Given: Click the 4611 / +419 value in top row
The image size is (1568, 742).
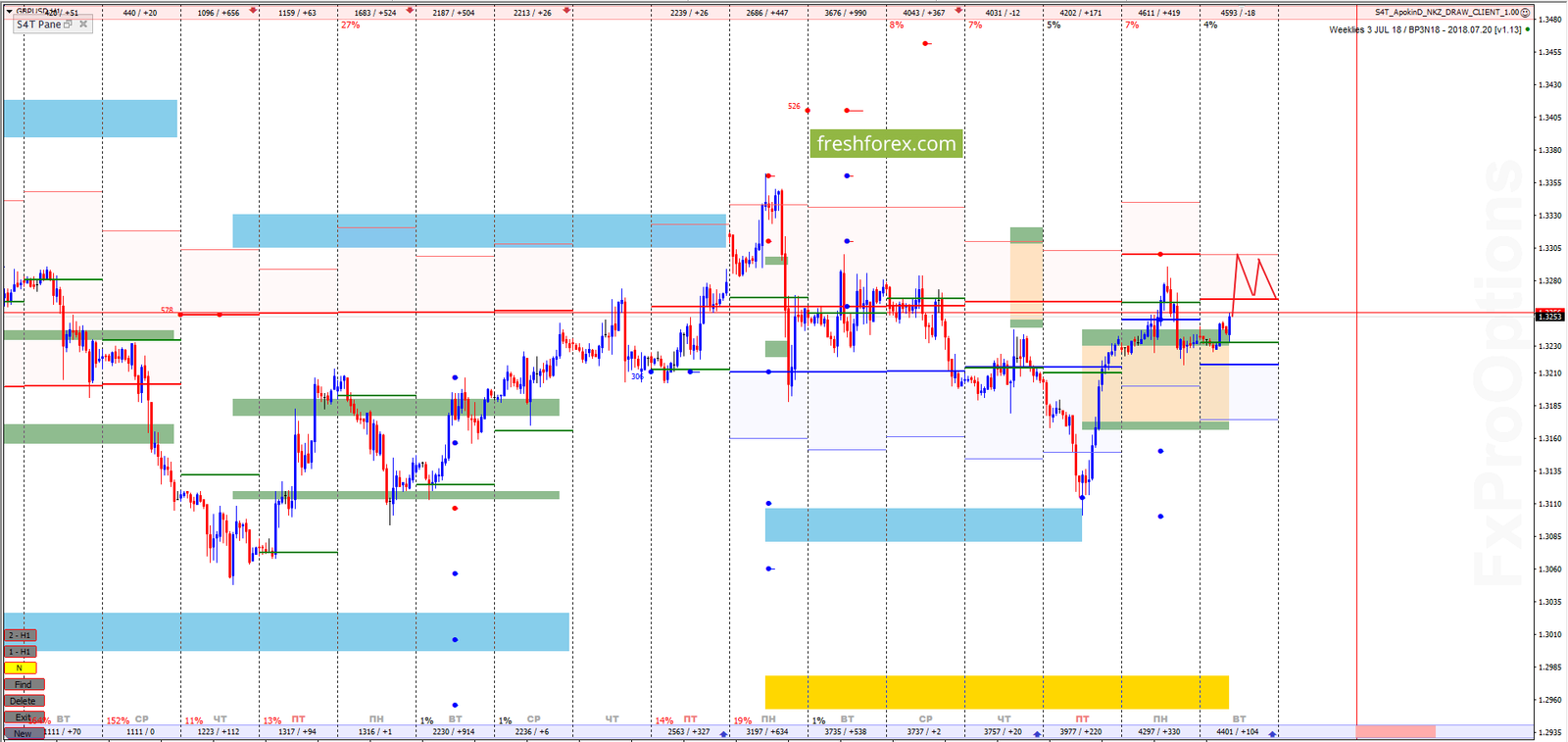Looking at the screenshot, I should click(1159, 14).
